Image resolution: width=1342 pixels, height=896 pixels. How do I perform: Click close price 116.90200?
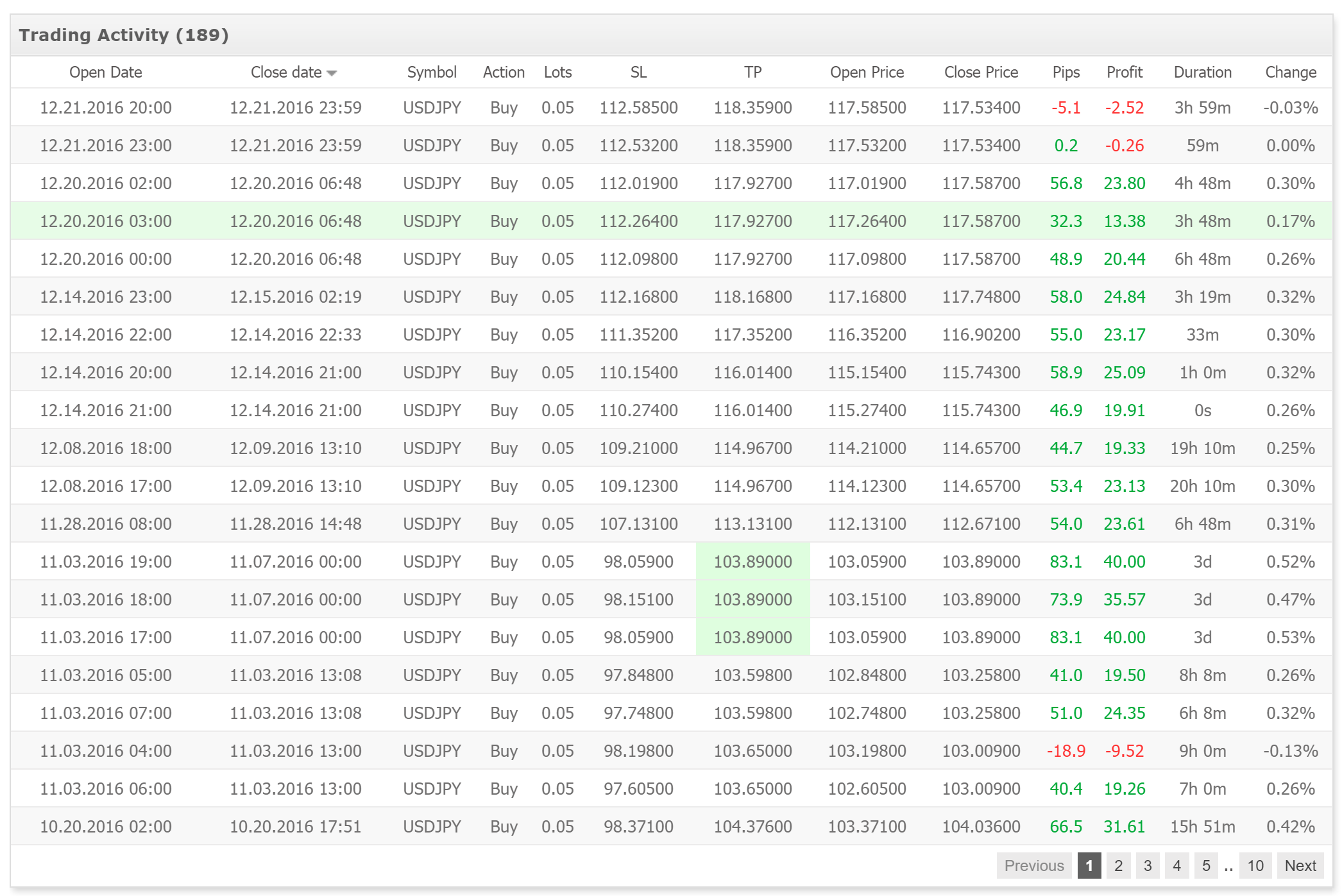click(981, 335)
